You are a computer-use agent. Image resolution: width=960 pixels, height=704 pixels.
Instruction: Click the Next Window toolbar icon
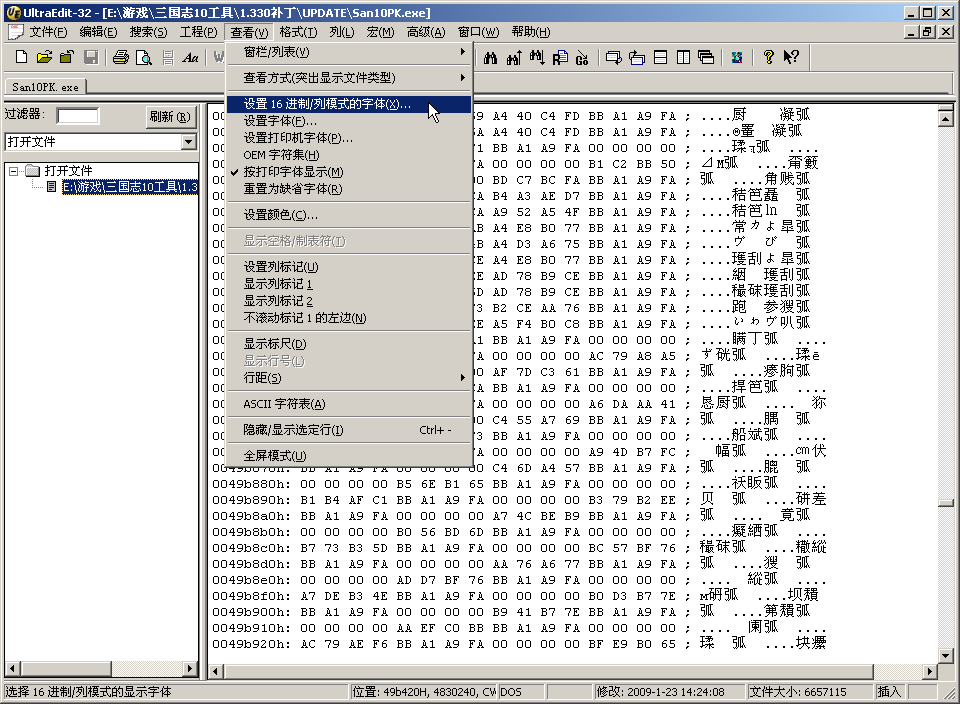point(613,58)
